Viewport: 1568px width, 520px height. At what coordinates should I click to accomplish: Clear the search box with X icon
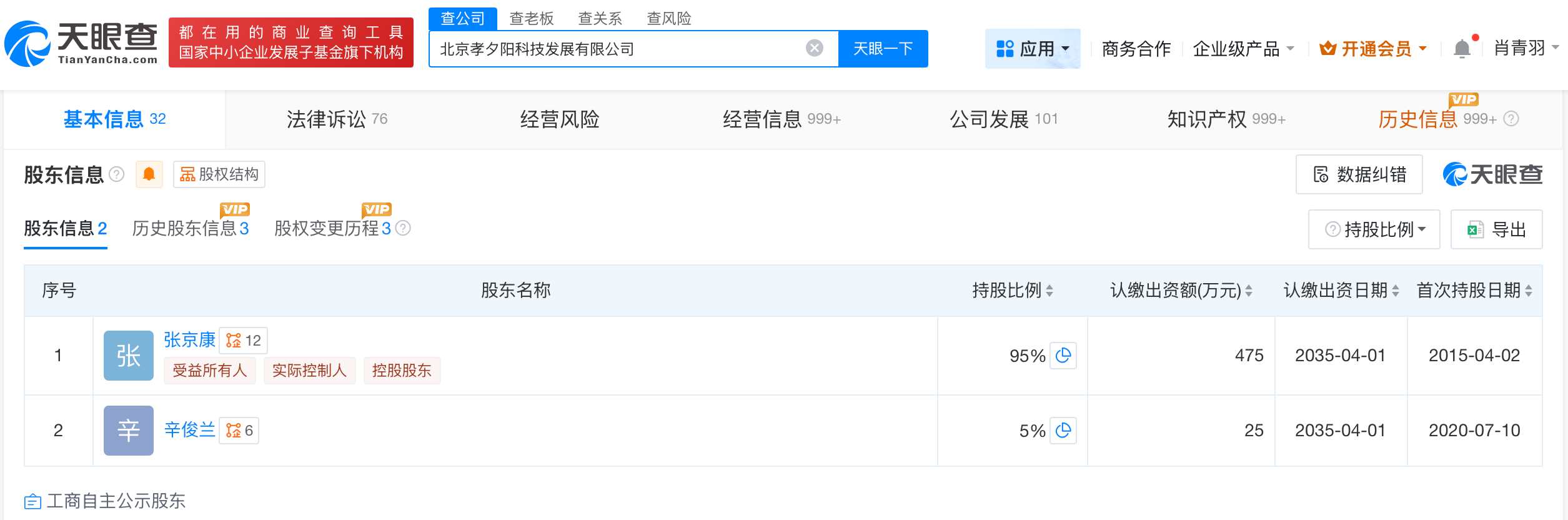click(x=814, y=48)
